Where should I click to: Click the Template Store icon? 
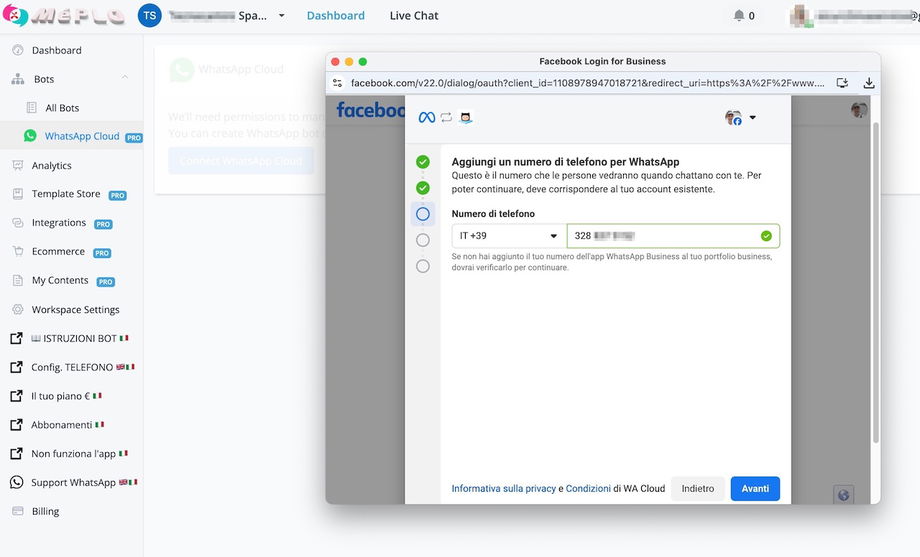[18, 194]
